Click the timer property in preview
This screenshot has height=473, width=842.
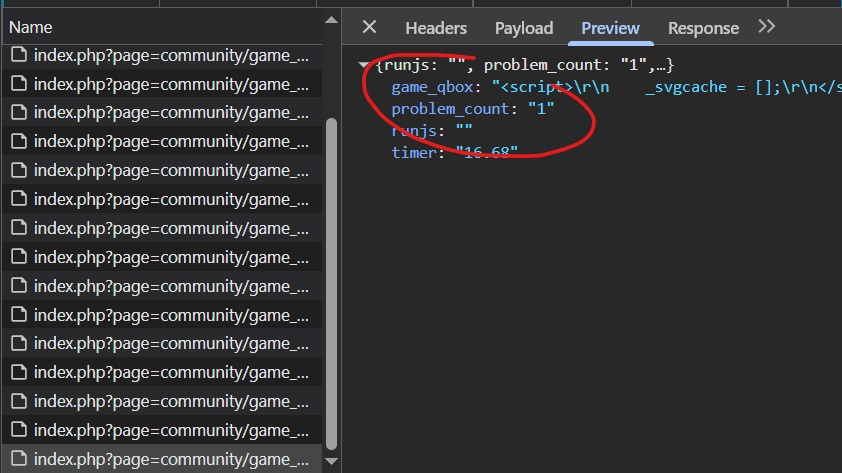coord(413,152)
